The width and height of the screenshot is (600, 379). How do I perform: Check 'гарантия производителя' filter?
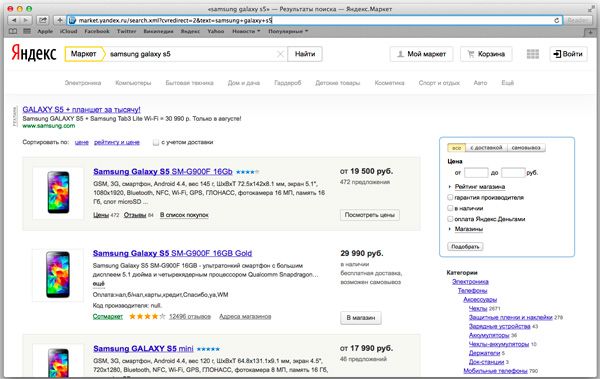coord(450,198)
